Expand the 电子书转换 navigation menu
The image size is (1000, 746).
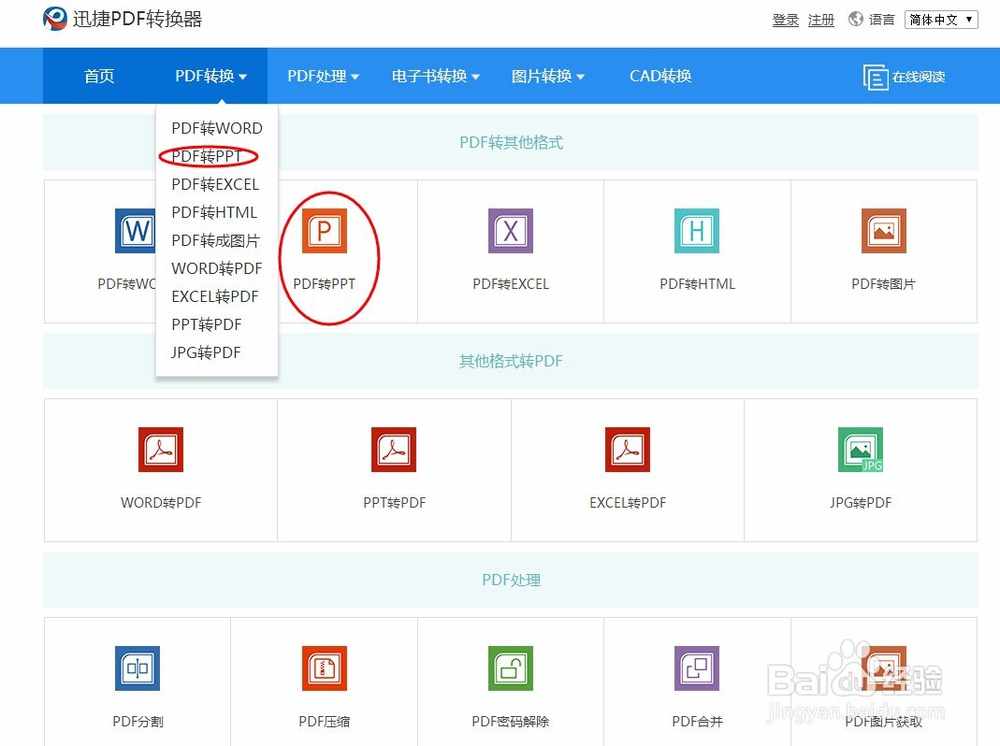[436, 76]
